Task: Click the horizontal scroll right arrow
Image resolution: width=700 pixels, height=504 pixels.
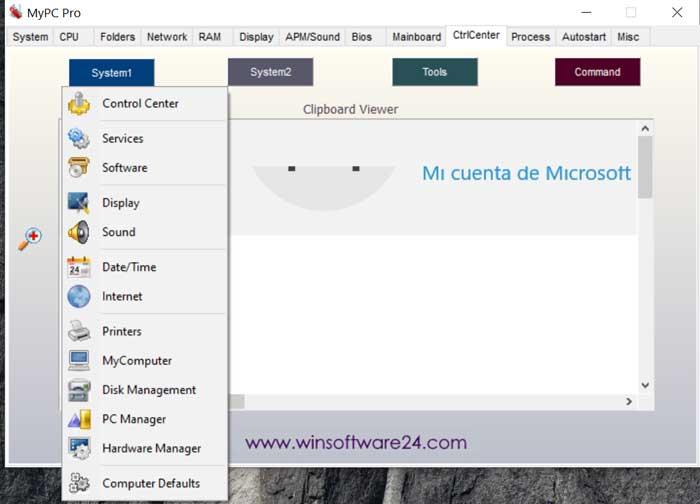Action: [629, 401]
